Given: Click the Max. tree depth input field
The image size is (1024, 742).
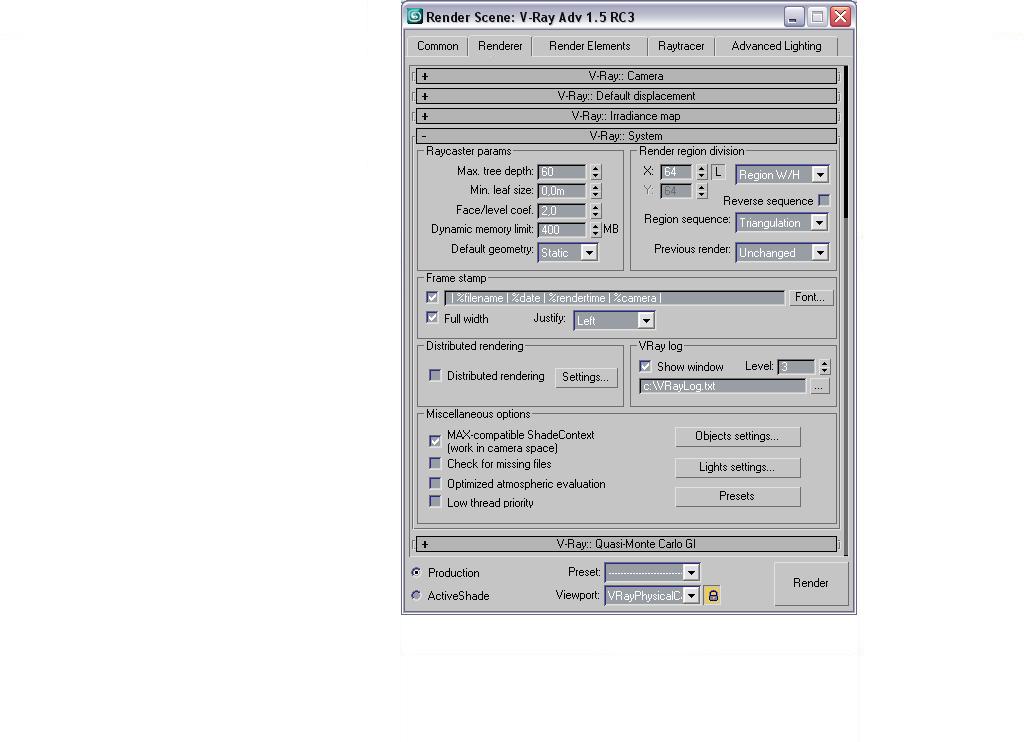Looking at the screenshot, I should pyautogui.click(x=562, y=172).
